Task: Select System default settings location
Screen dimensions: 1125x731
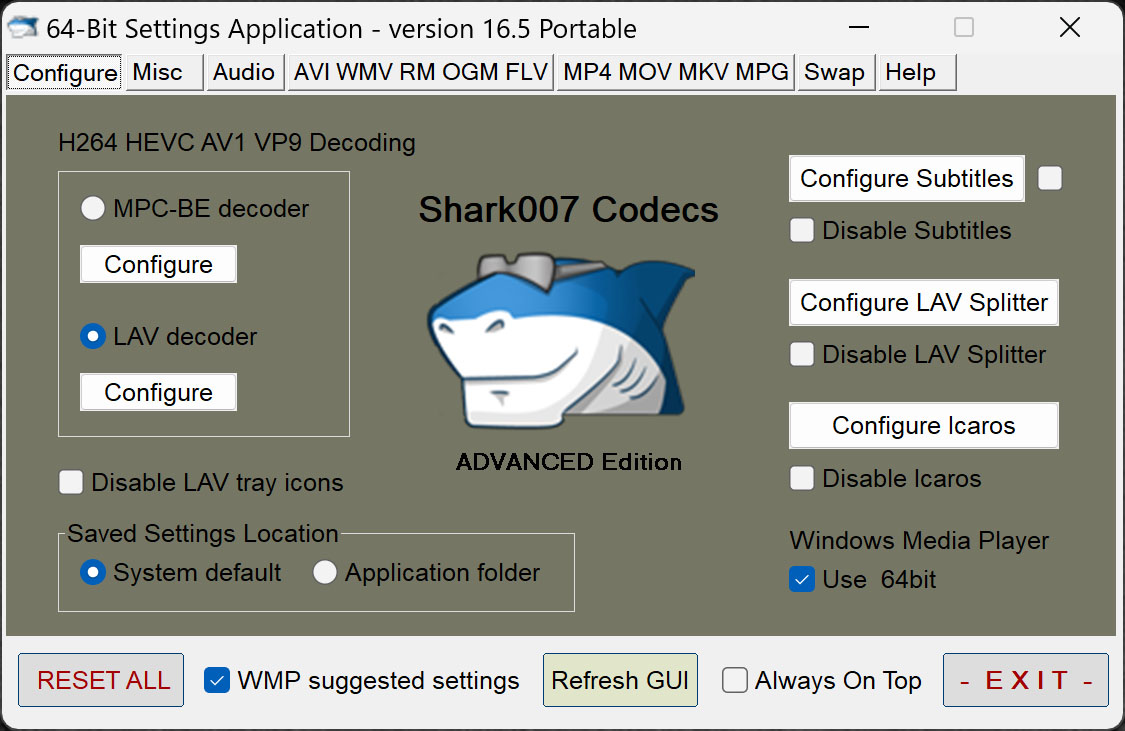Action: (93, 573)
